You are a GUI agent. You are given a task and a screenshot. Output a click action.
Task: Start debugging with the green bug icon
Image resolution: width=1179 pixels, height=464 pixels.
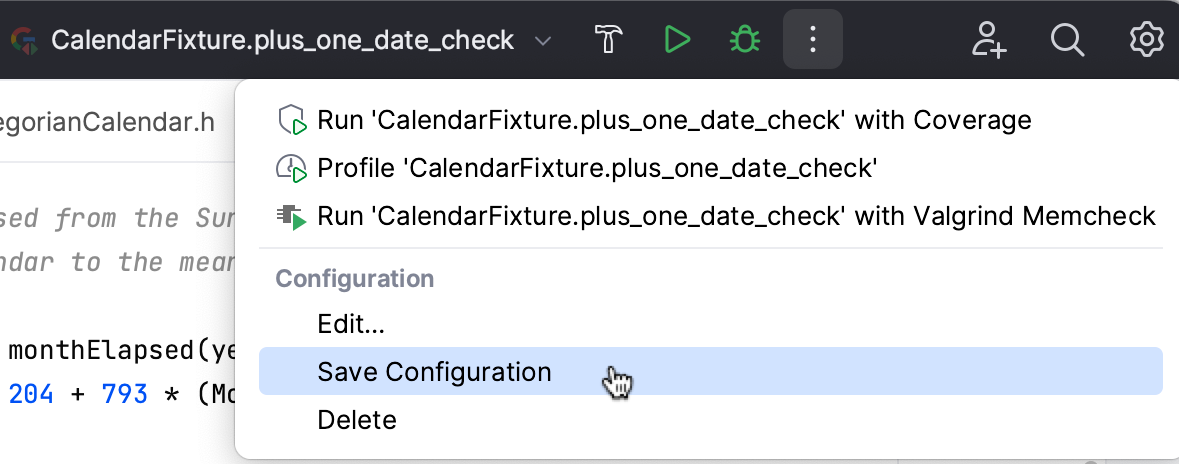pos(743,40)
